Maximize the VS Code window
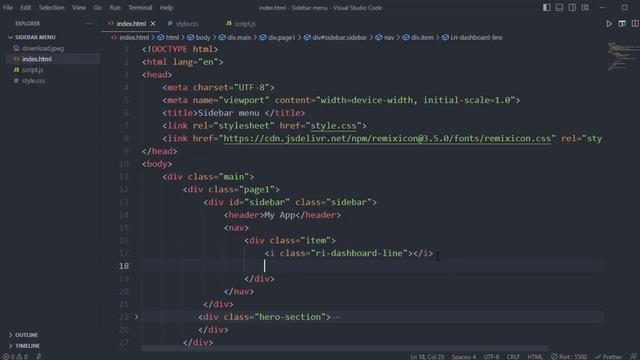This screenshot has height=360, width=640. click(624, 7)
